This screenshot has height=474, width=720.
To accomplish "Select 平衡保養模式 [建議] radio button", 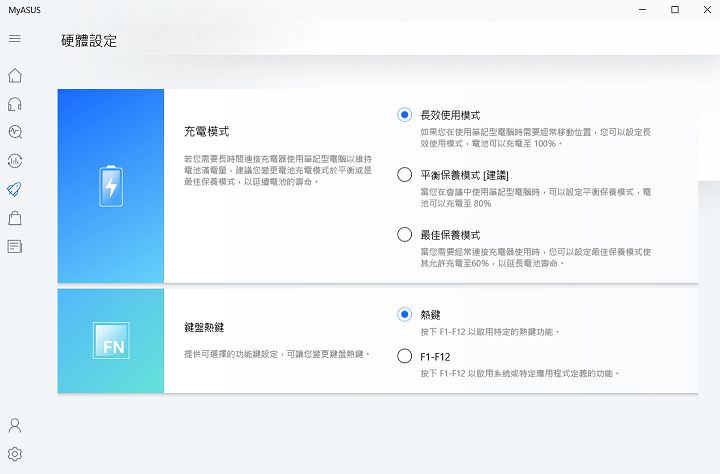I will [404, 175].
